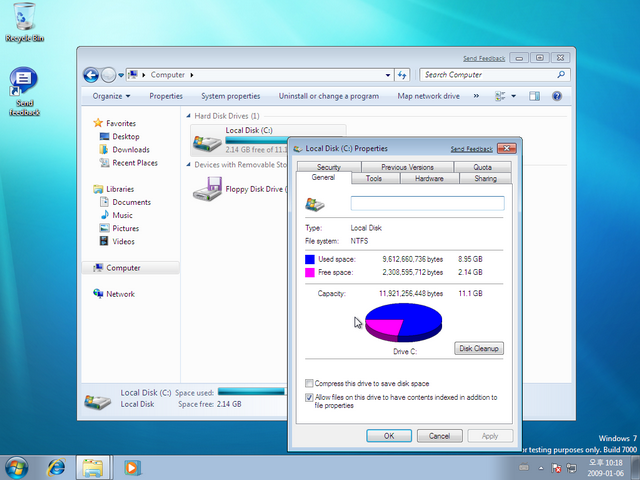
Task: Switch to the Security tab
Action: (x=329, y=167)
